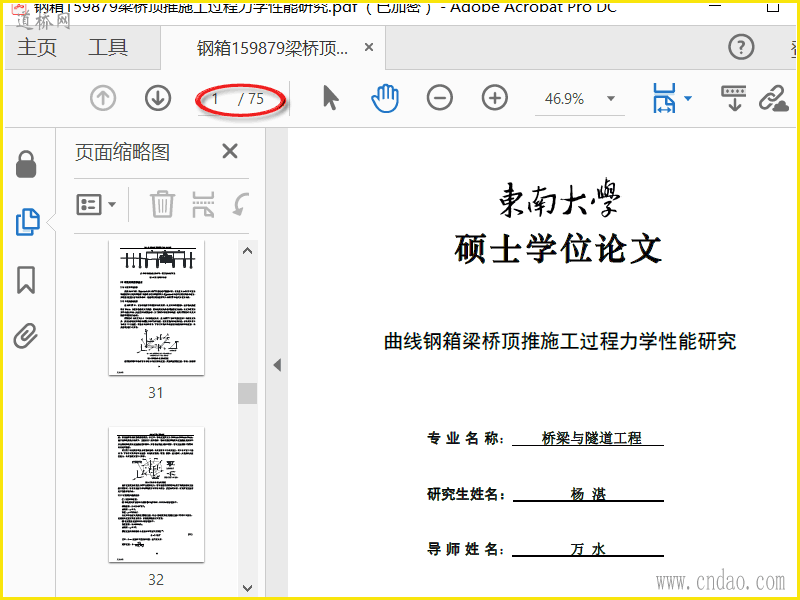
Task: Select page 32 thumbnail
Action: [157, 494]
